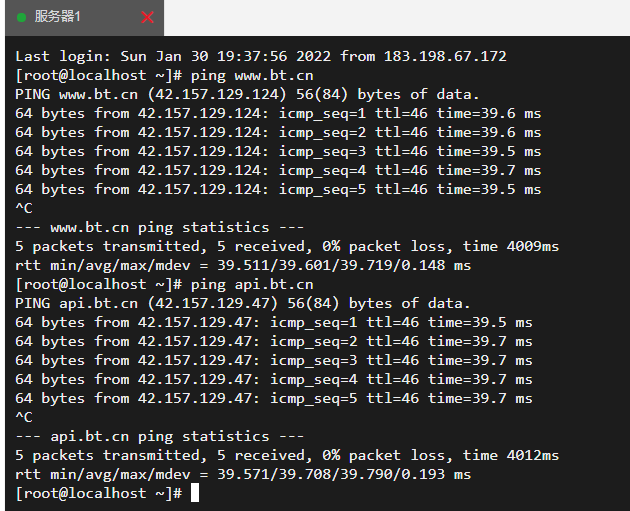This screenshot has width=630, height=511.
Task: Select the 服务器1 terminal tab
Action: click(84, 18)
